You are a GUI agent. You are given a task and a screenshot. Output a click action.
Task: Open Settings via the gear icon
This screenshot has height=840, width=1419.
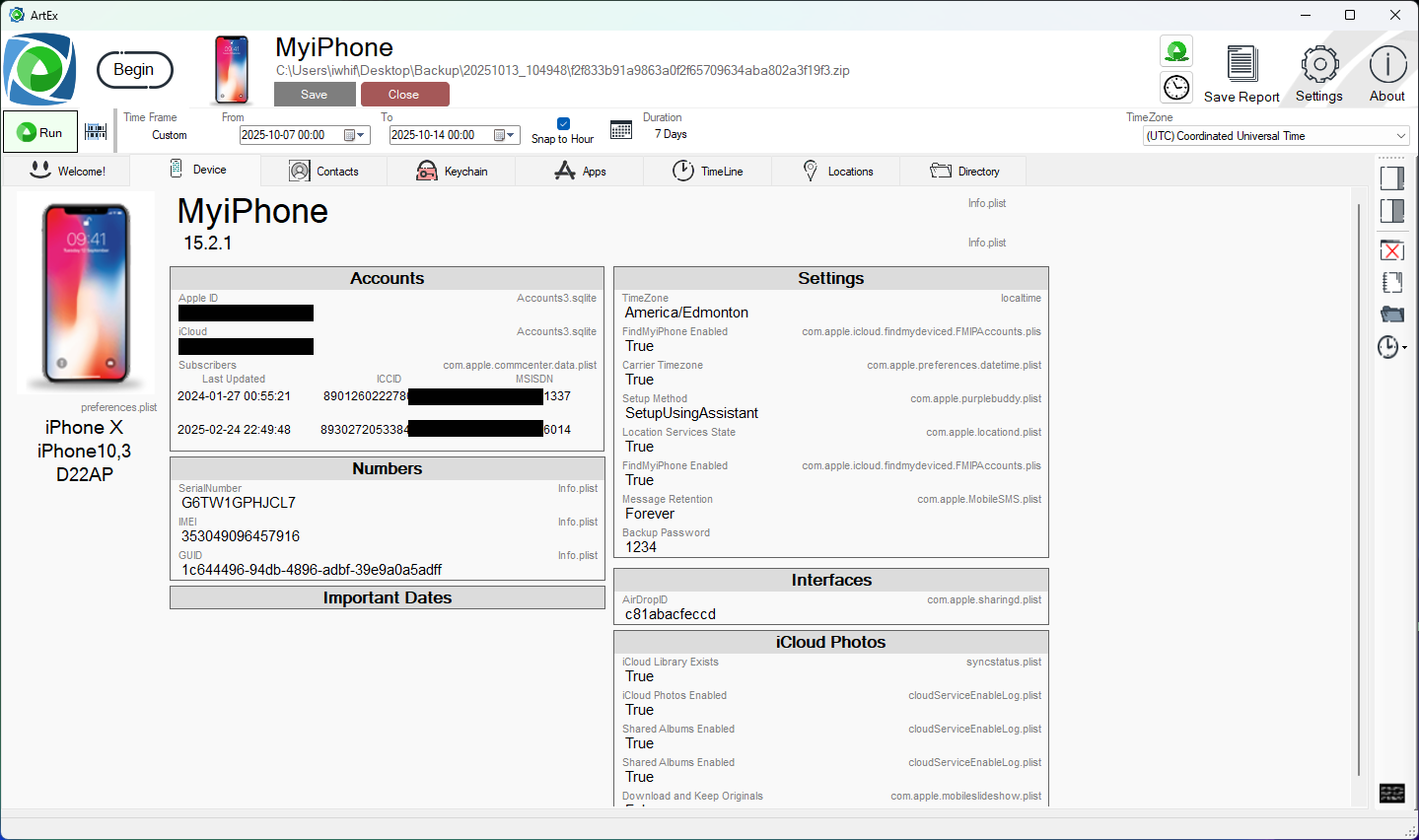click(x=1319, y=65)
